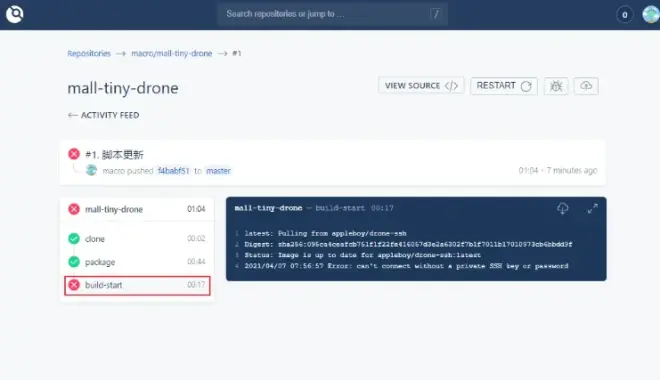Click the failed status icon next to #1
The image size is (660, 380).
pyautogui.click(x=74, y=154)
